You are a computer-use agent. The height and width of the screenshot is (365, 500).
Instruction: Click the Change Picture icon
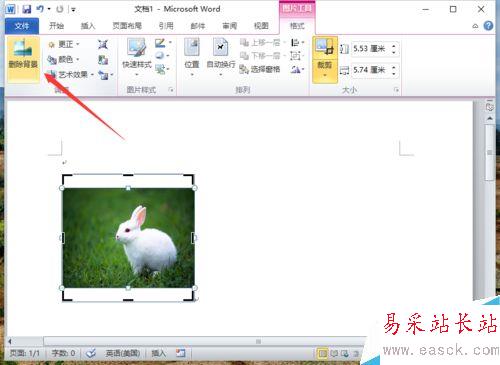pos(103,60)
